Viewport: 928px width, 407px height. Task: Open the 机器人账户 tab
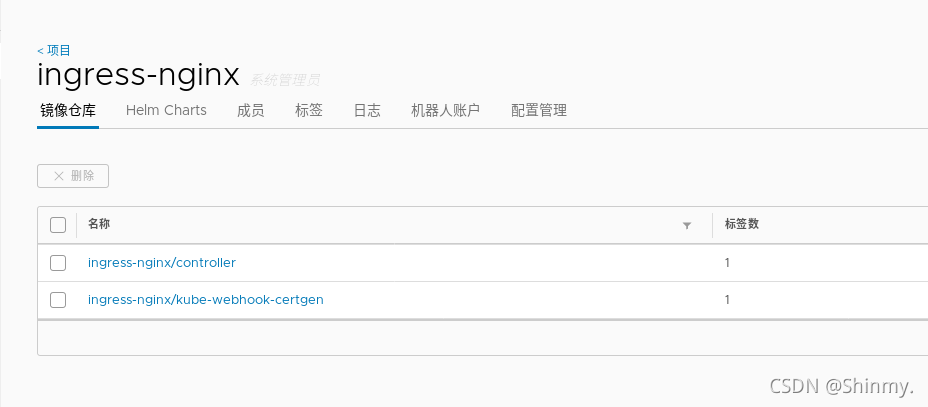[x=445, y=110]
